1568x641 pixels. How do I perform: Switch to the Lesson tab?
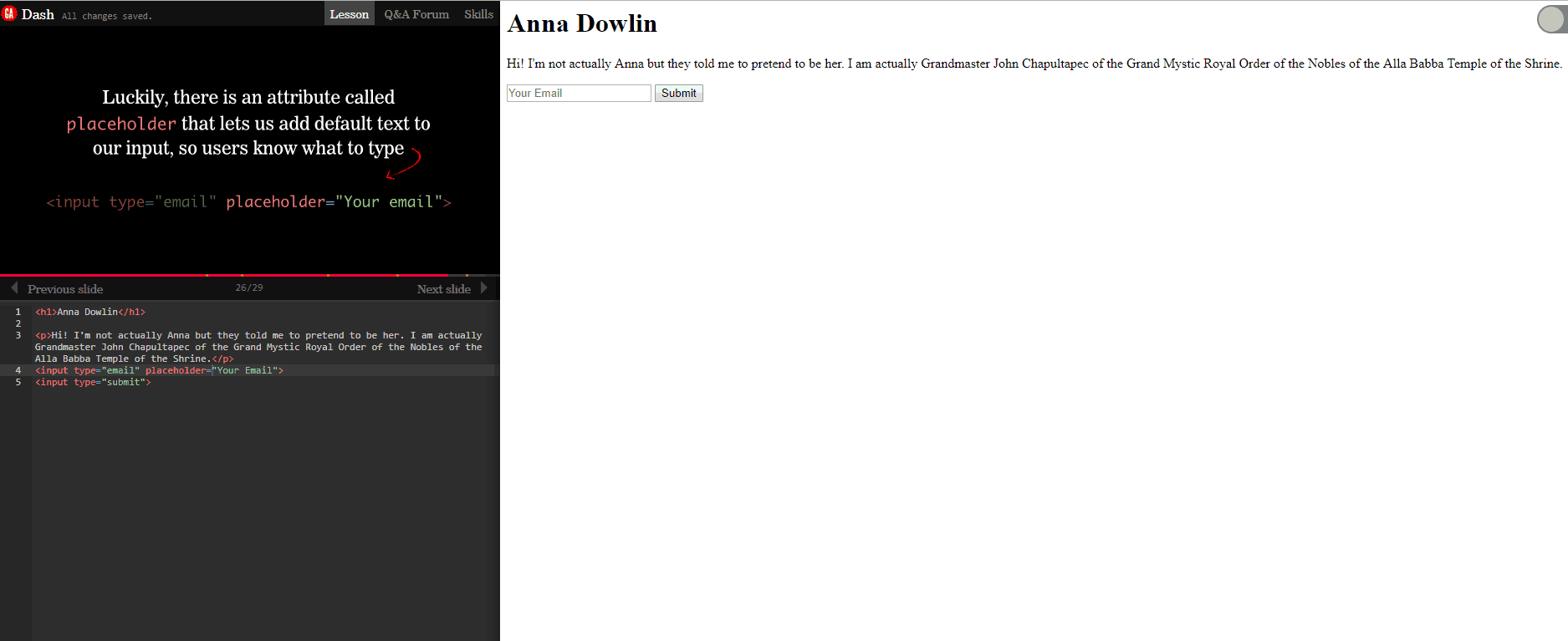349,13
